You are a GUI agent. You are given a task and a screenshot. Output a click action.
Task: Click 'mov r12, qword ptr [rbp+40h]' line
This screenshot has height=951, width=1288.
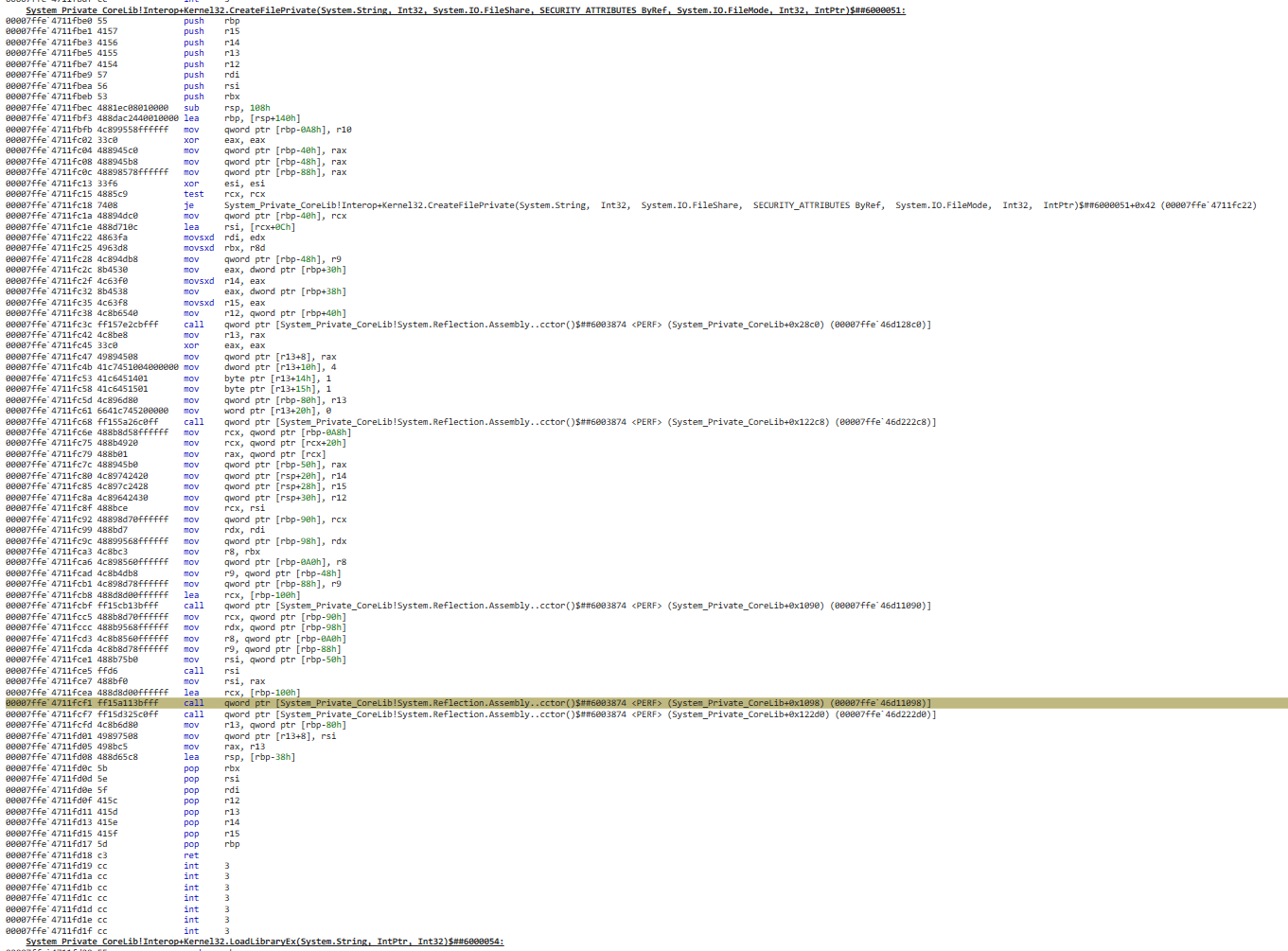coord(176,313)
